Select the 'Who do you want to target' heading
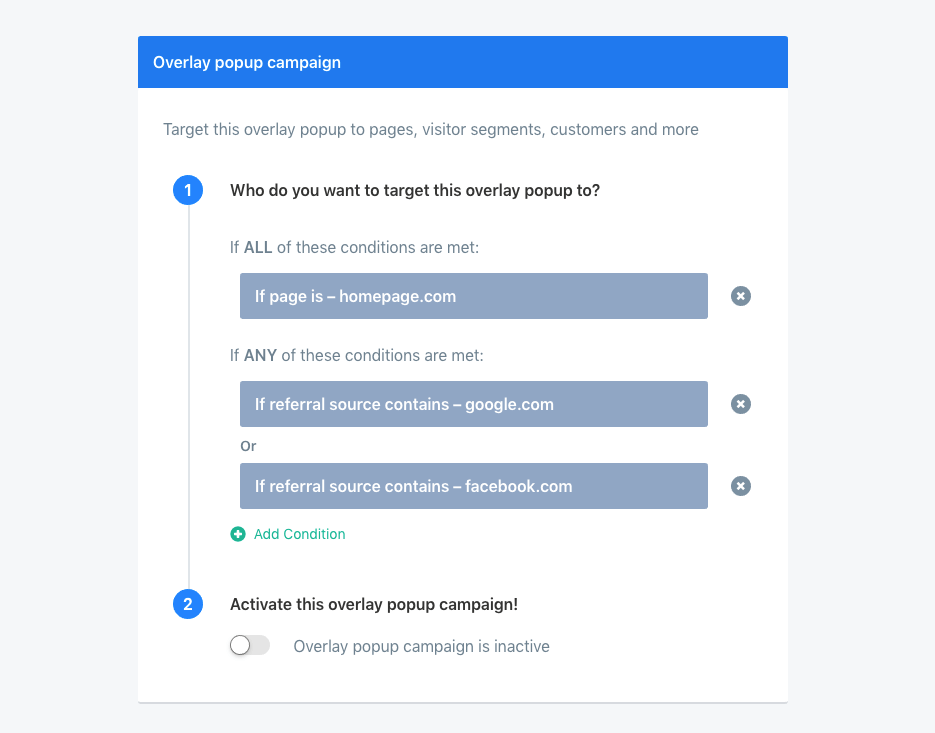 click(x=415, y=190)
